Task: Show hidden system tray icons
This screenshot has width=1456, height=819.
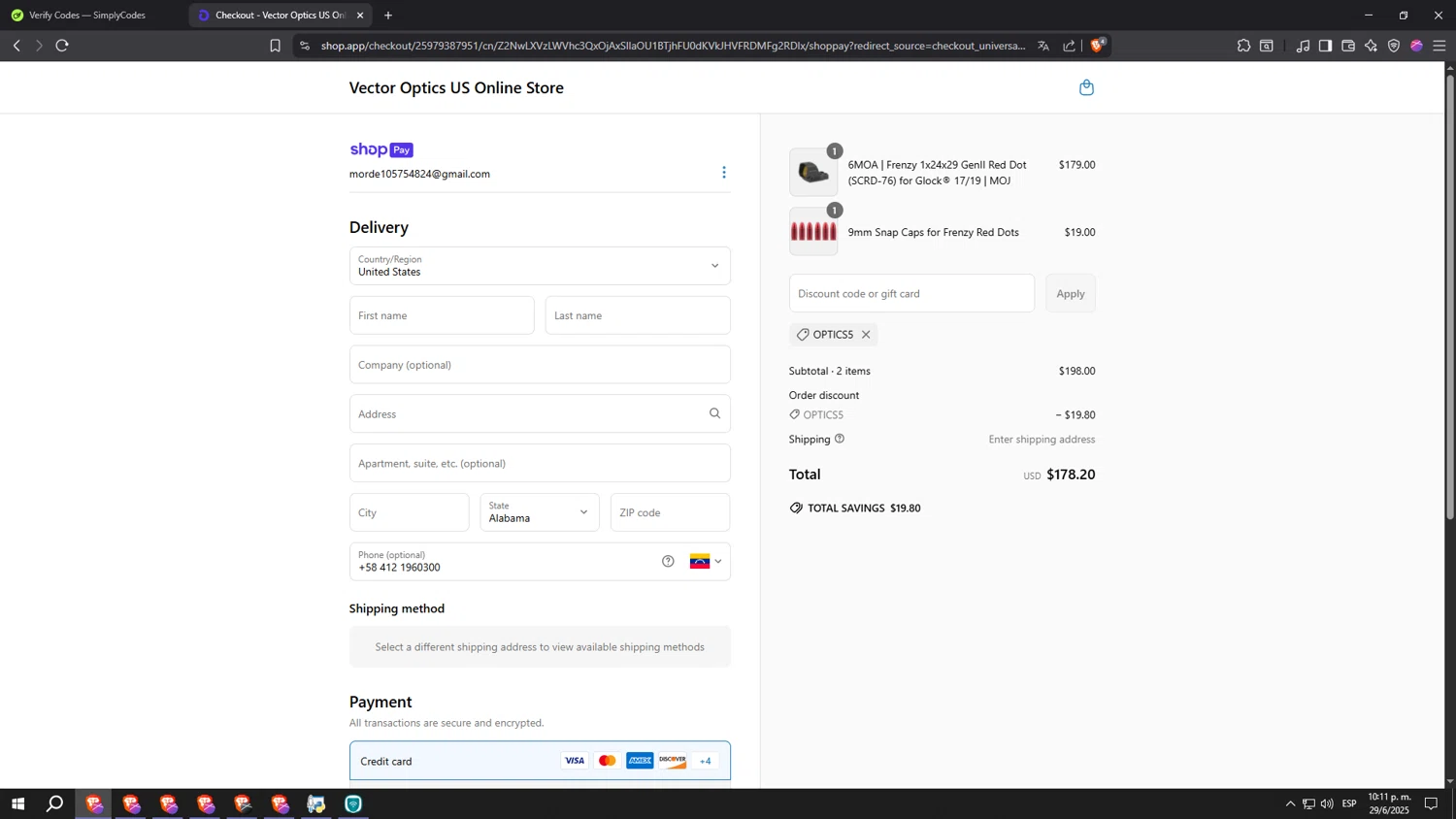Action: click(1290, 803)
